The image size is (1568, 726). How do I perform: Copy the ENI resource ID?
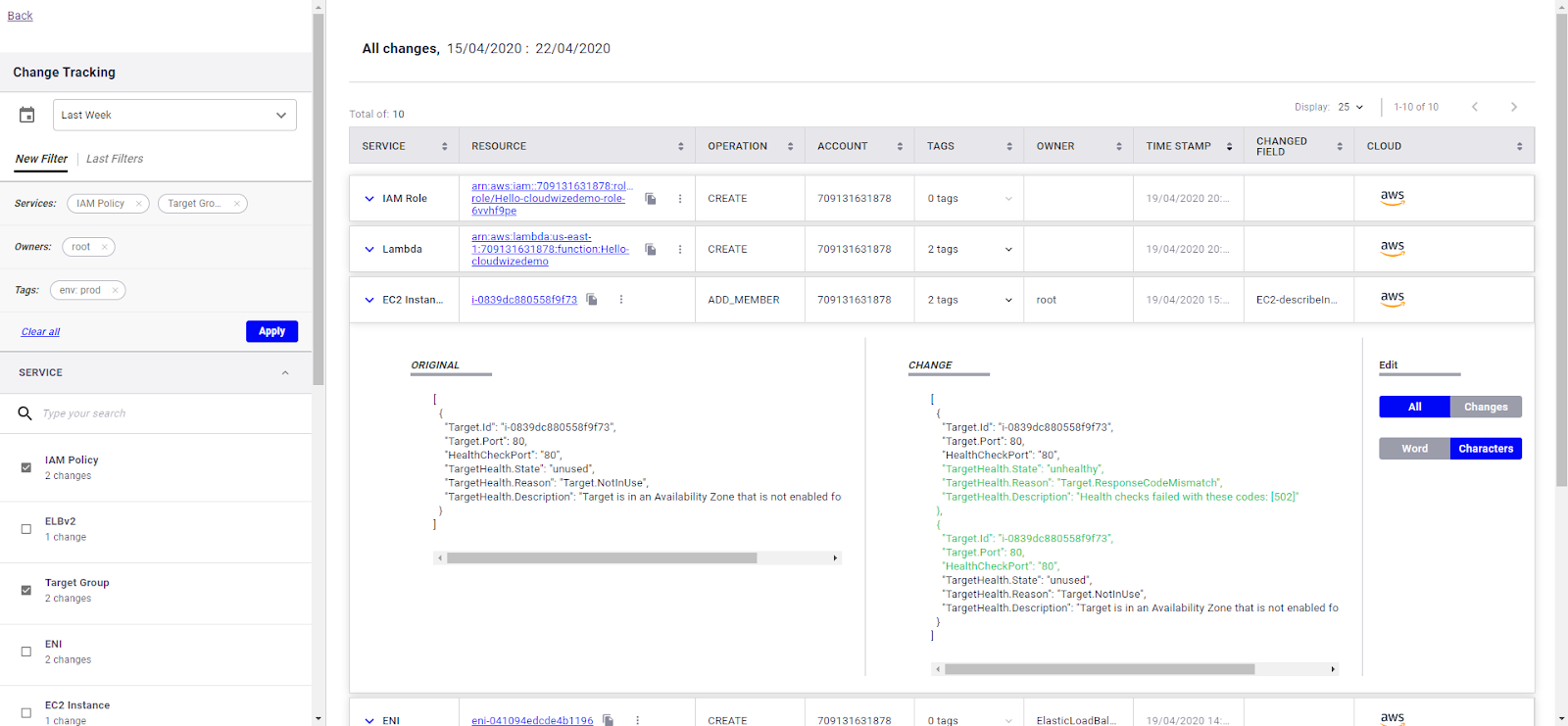coord(608,720)
